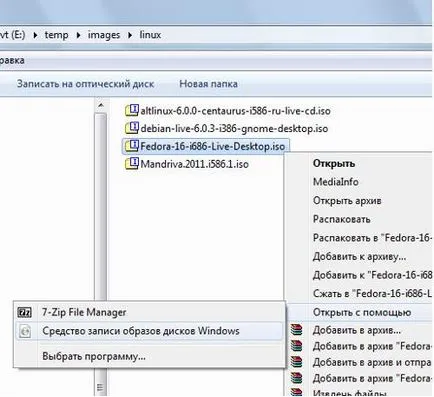Choose 'Распаковать в "Fedora-16' entry
The image size is (434, 397).
(x=372, y=238)
